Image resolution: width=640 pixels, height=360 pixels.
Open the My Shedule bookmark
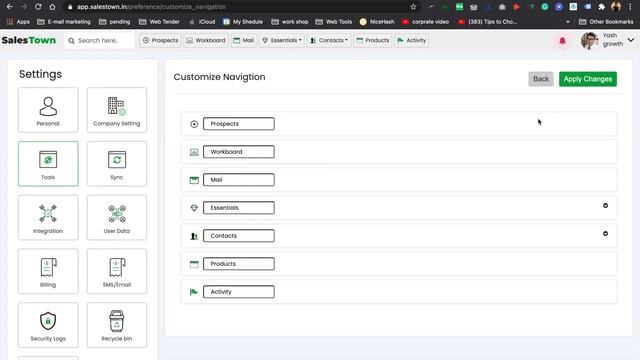[x=243, y=22]
